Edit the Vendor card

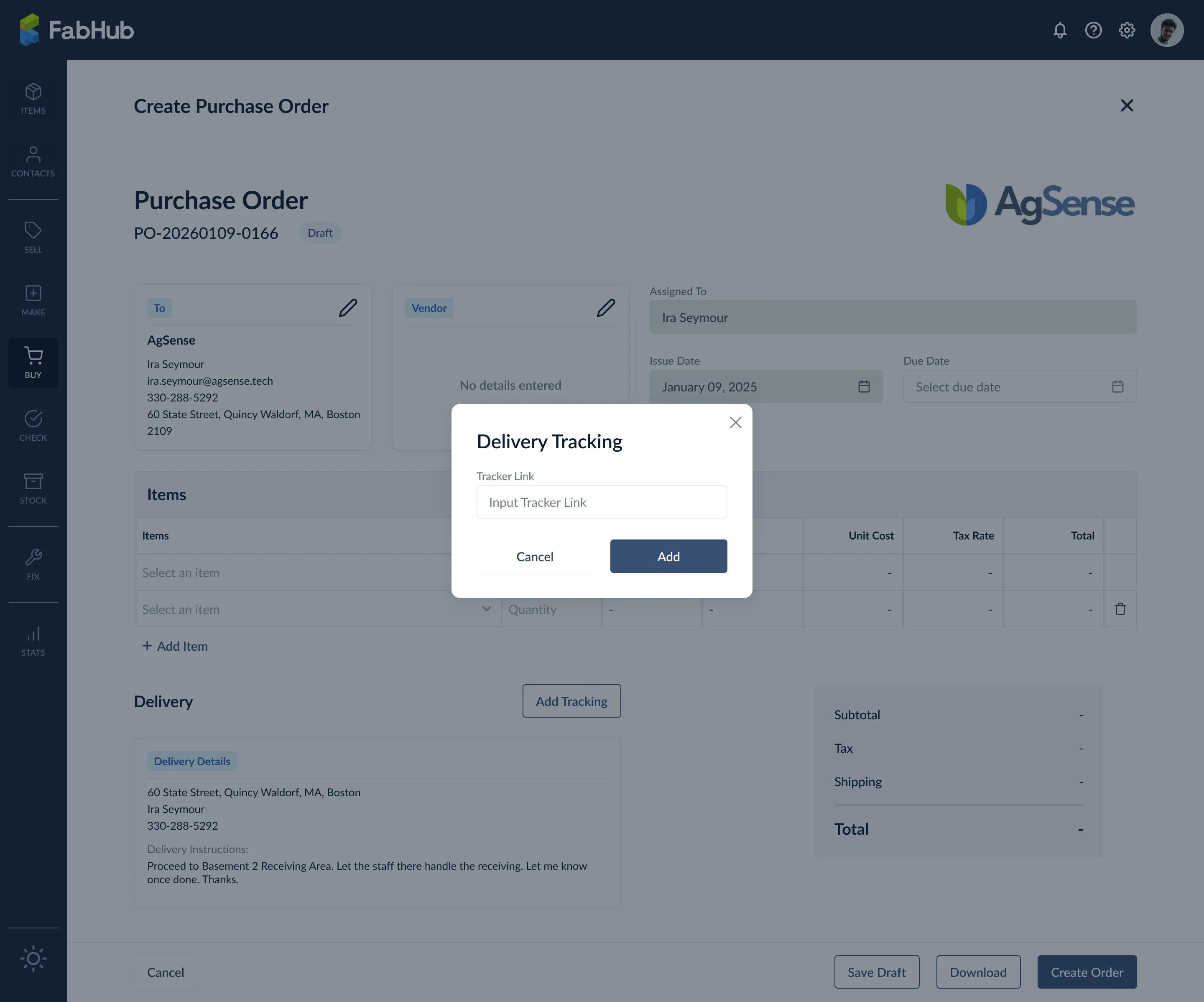606,308
